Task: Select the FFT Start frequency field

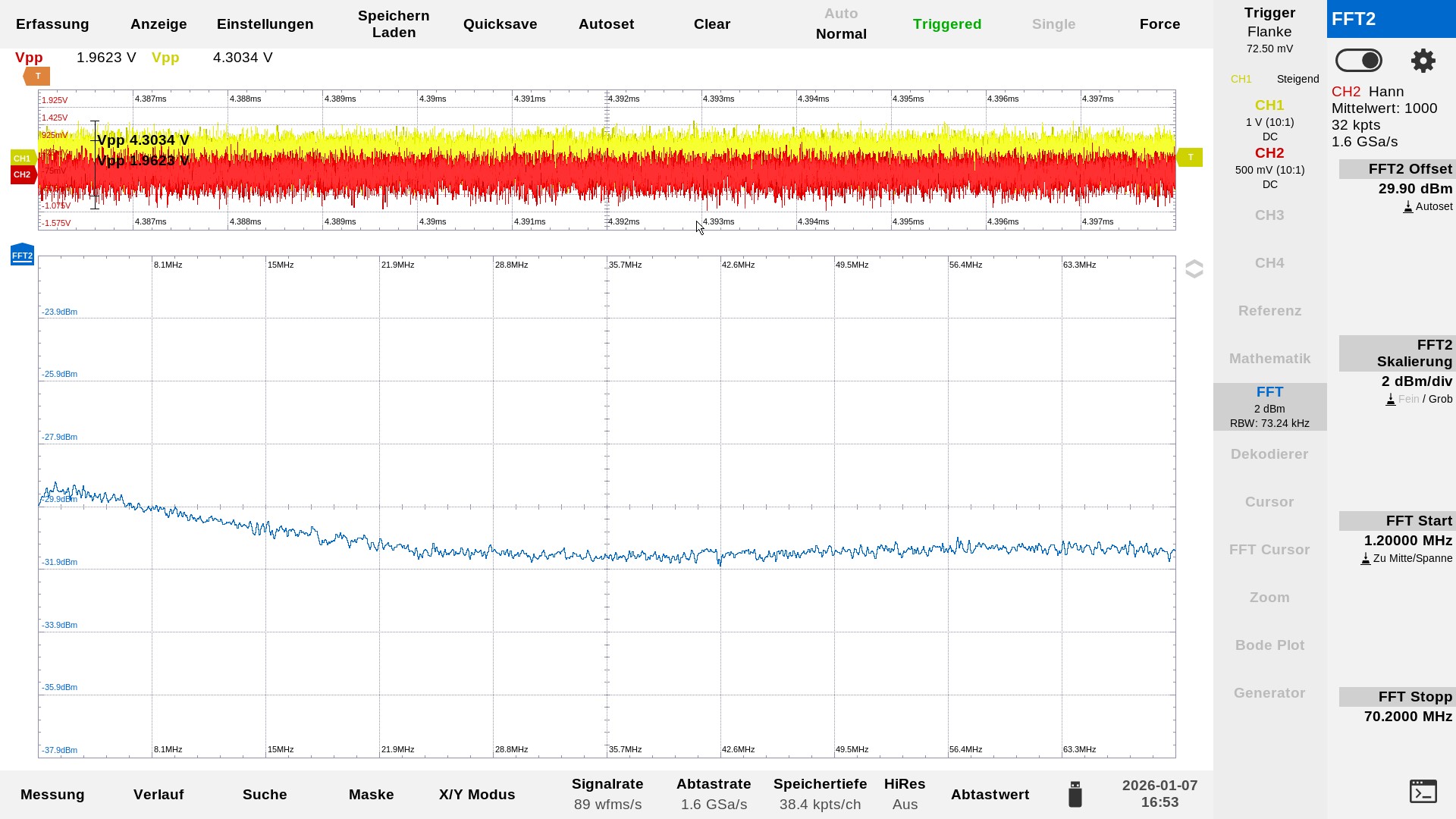Action: tap(1407, 540)
